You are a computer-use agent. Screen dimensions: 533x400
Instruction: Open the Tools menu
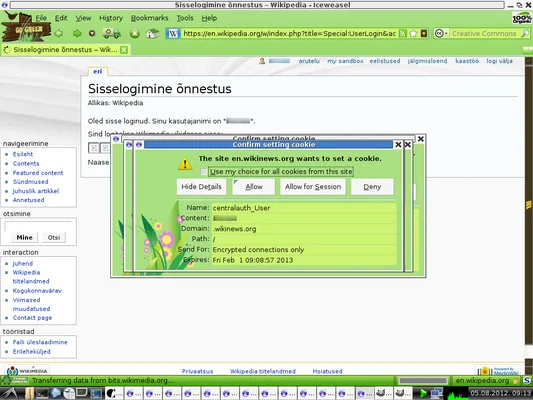(x=185, y=18)
